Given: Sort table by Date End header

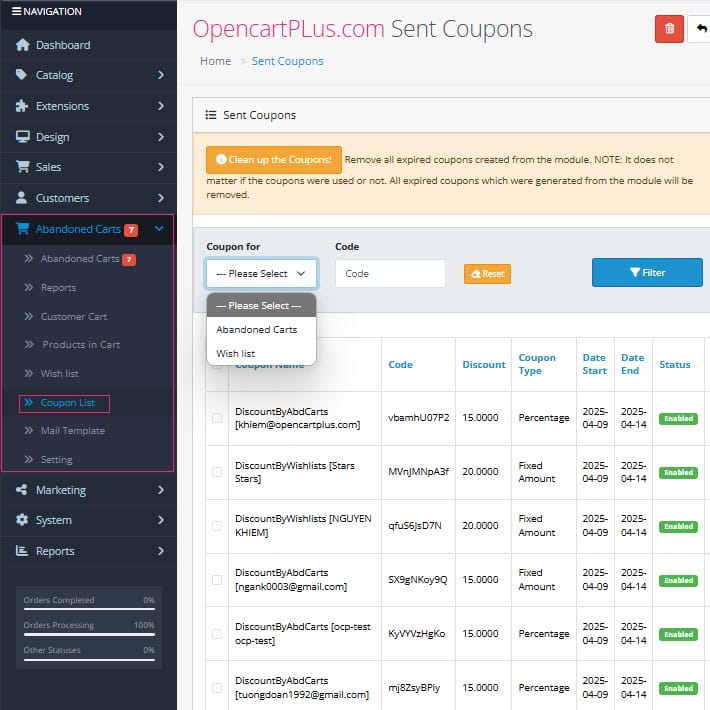Looking at the screenshot, I should 633,364.
